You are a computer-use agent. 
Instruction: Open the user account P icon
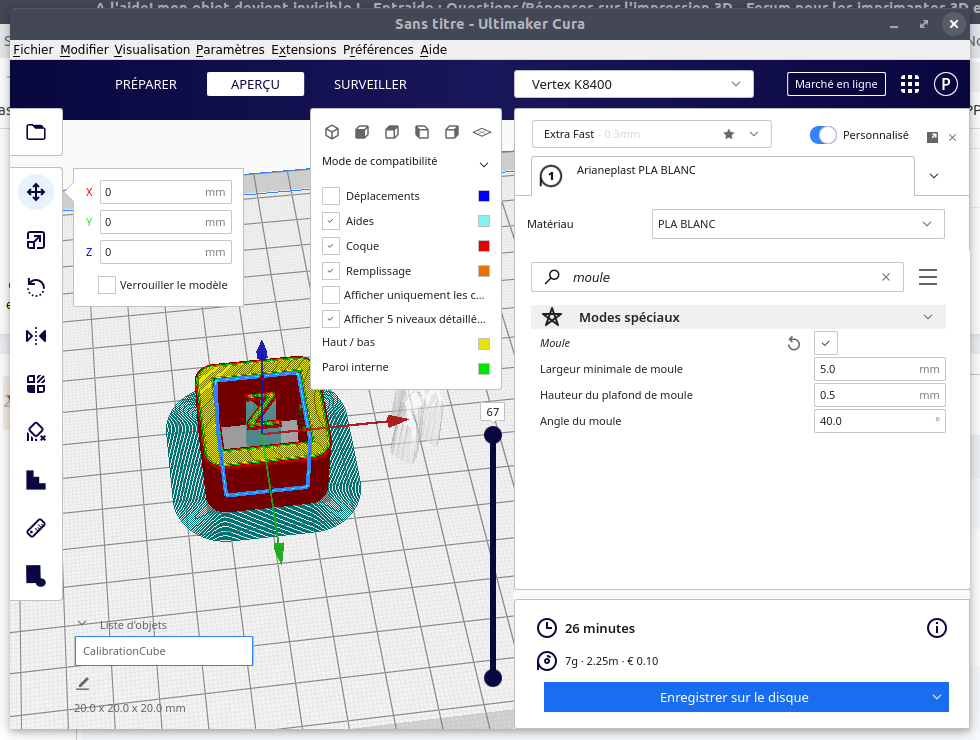946,84
